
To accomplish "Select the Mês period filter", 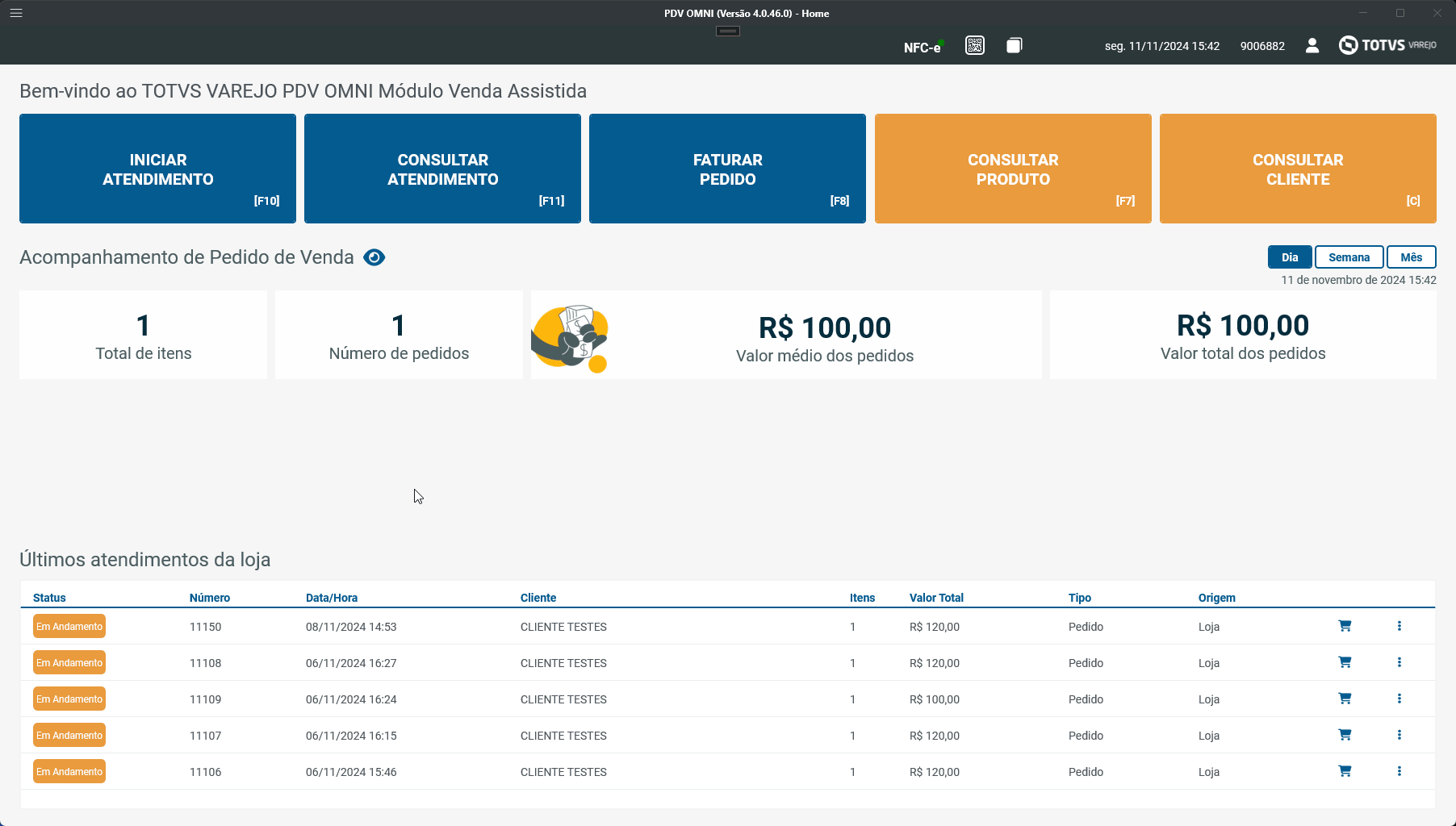I will pyautogui.click(x=1411, y=257).
